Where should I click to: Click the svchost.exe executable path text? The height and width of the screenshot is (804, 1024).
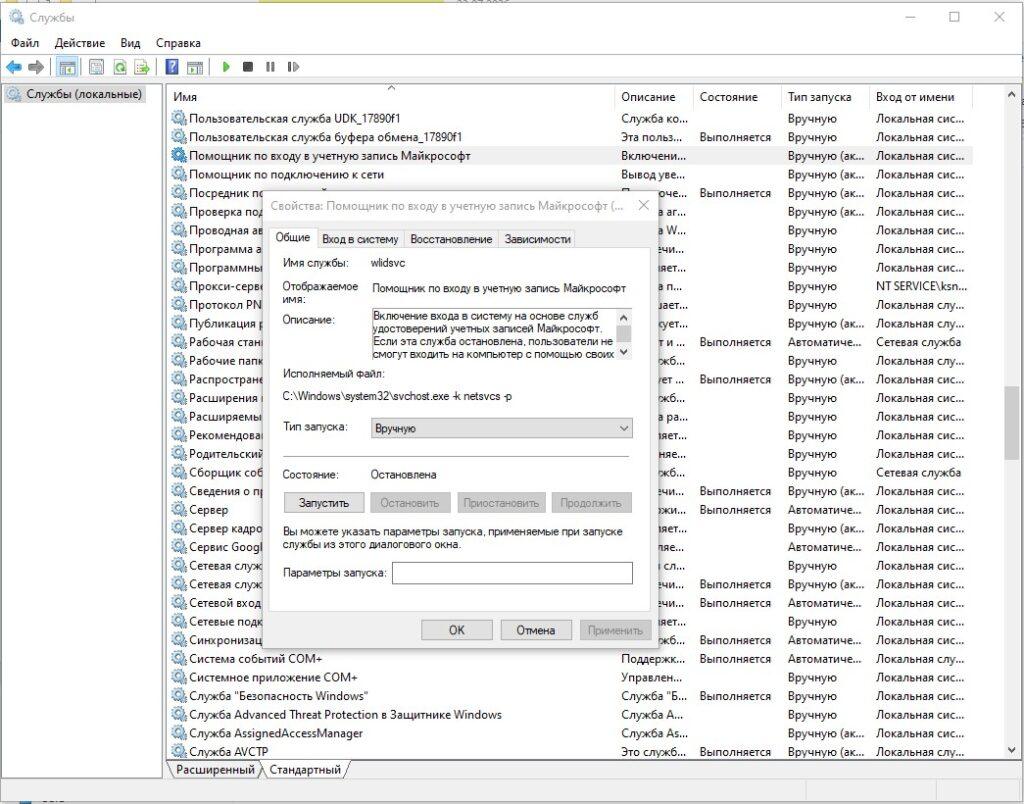point(397,396)
